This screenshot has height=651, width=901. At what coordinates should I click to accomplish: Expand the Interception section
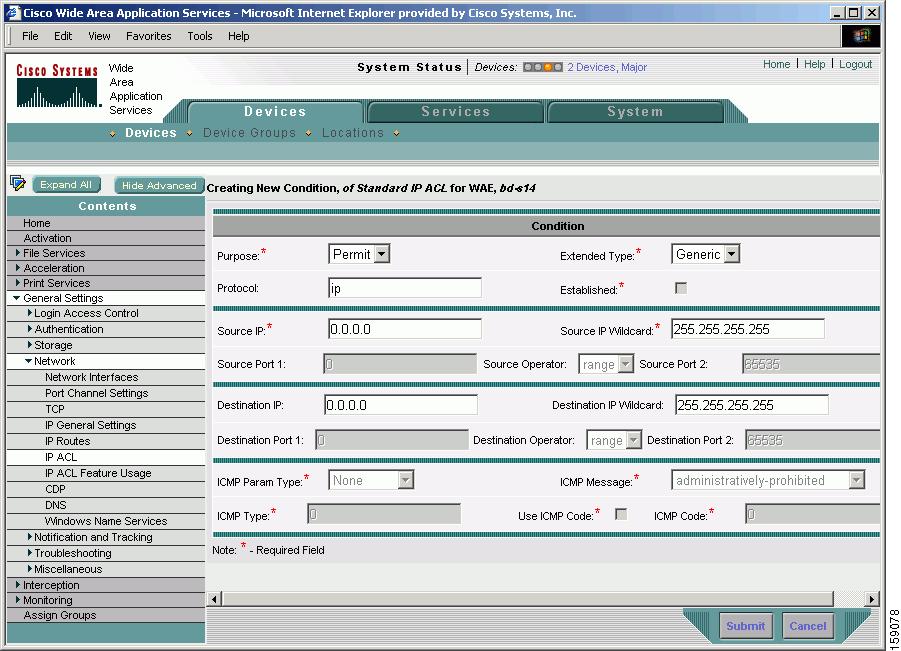pyautogui.click(x=18, y=584)
